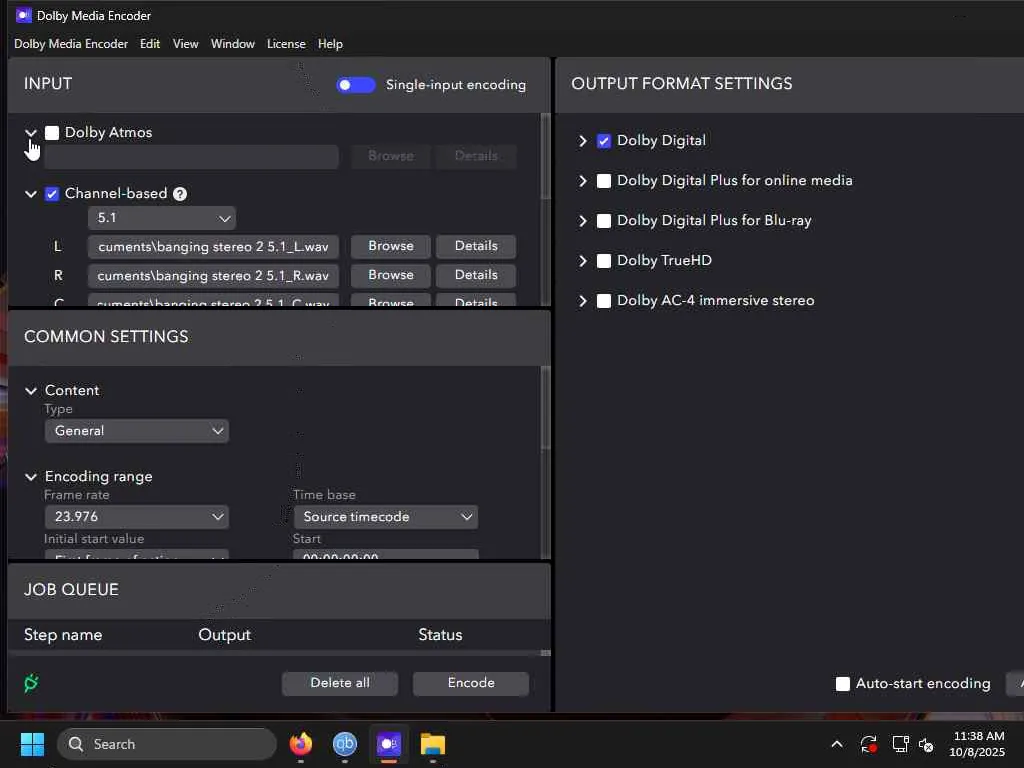Browse for the L channel file
1024x768 pixels.
391,246
